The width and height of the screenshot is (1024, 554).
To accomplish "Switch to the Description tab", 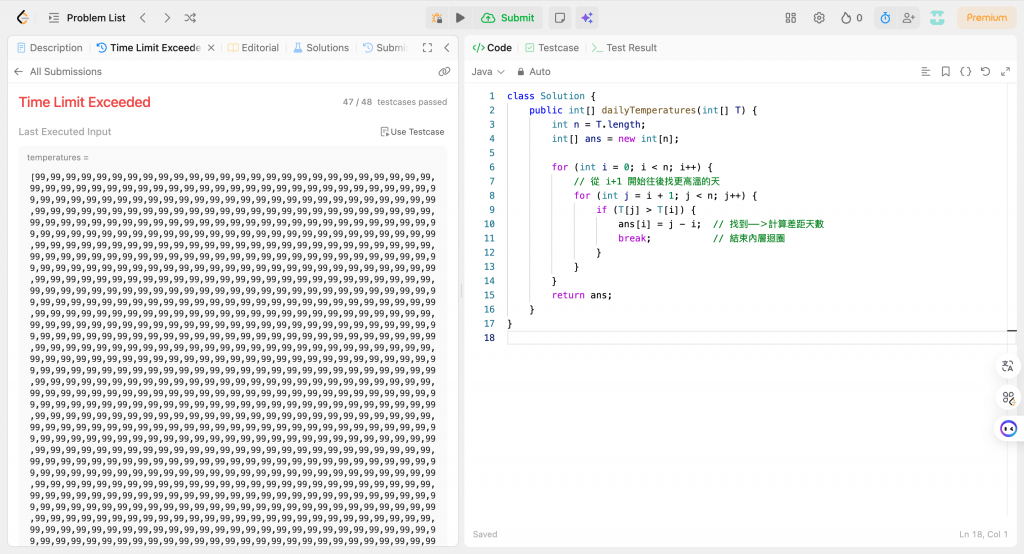I will [x=50, y=48].
